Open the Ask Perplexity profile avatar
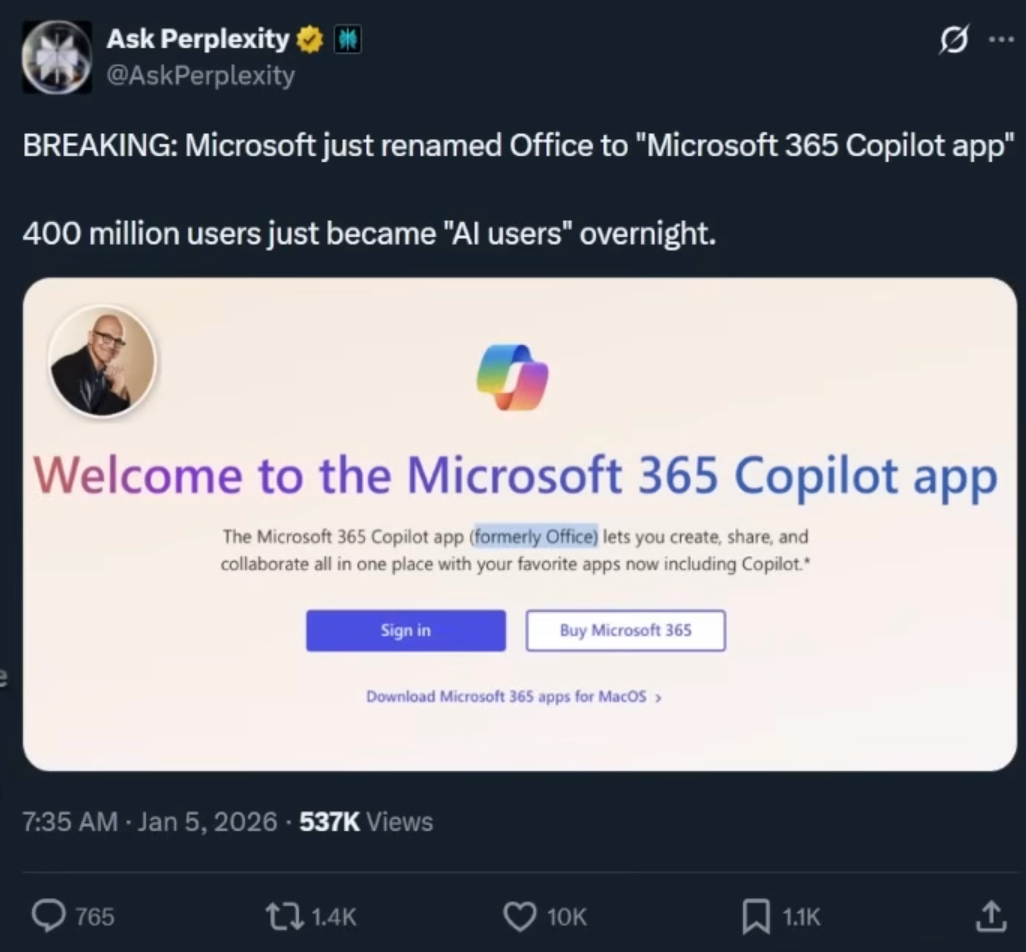Viewport: 1026px width, 952px height. (56, 57)
